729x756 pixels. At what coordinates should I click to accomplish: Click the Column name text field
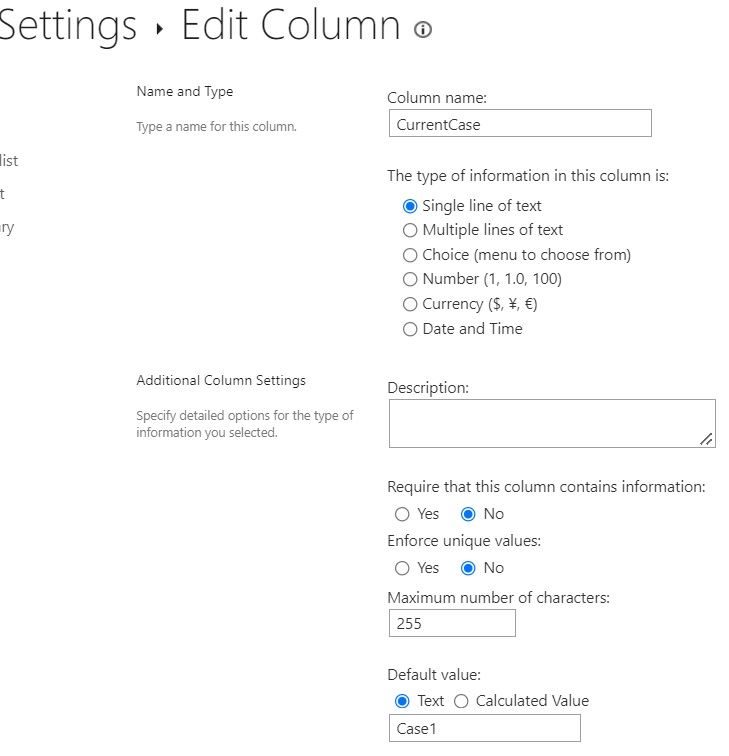(x=519, y=124)
